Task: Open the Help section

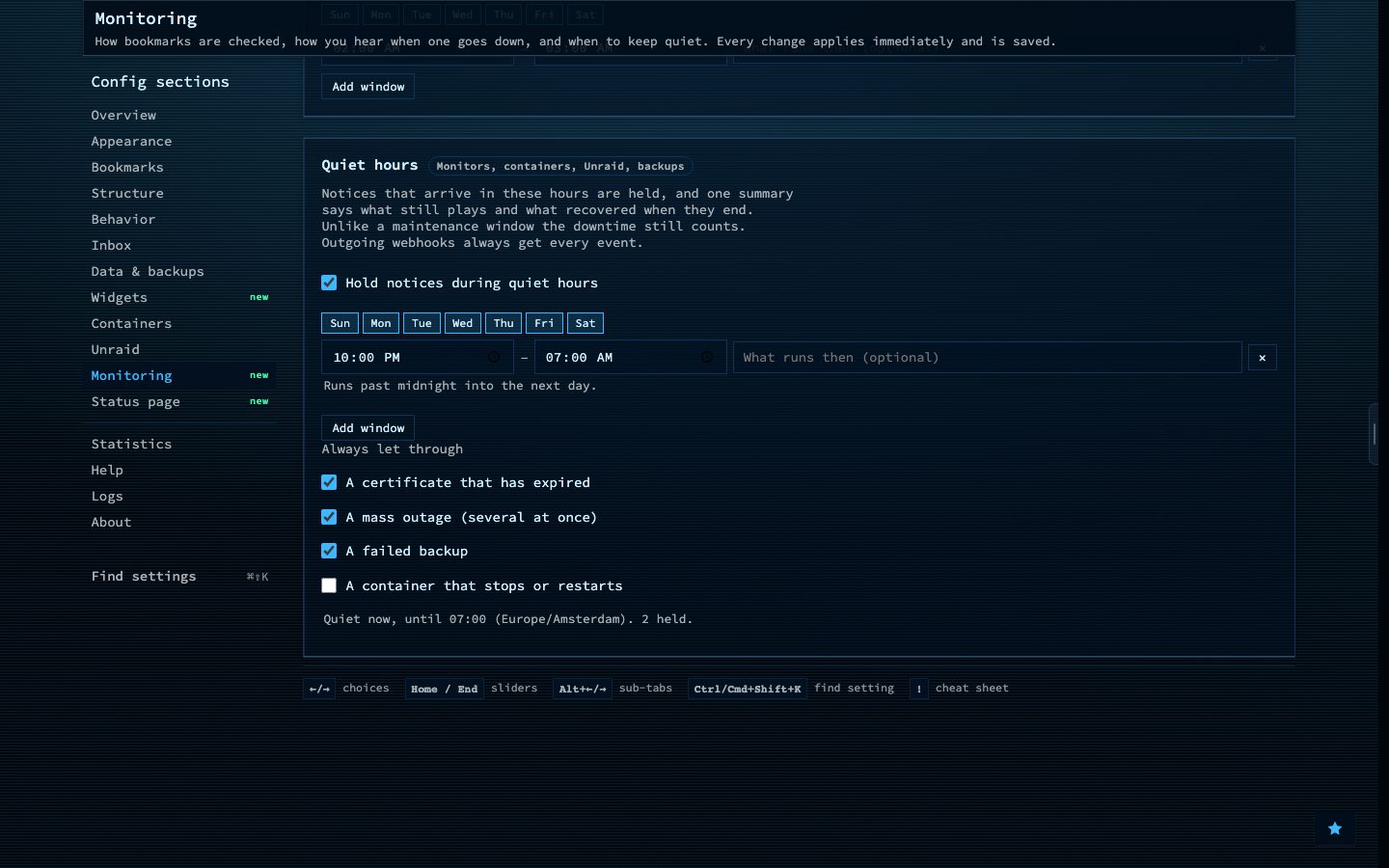Action: click(180, 470)
